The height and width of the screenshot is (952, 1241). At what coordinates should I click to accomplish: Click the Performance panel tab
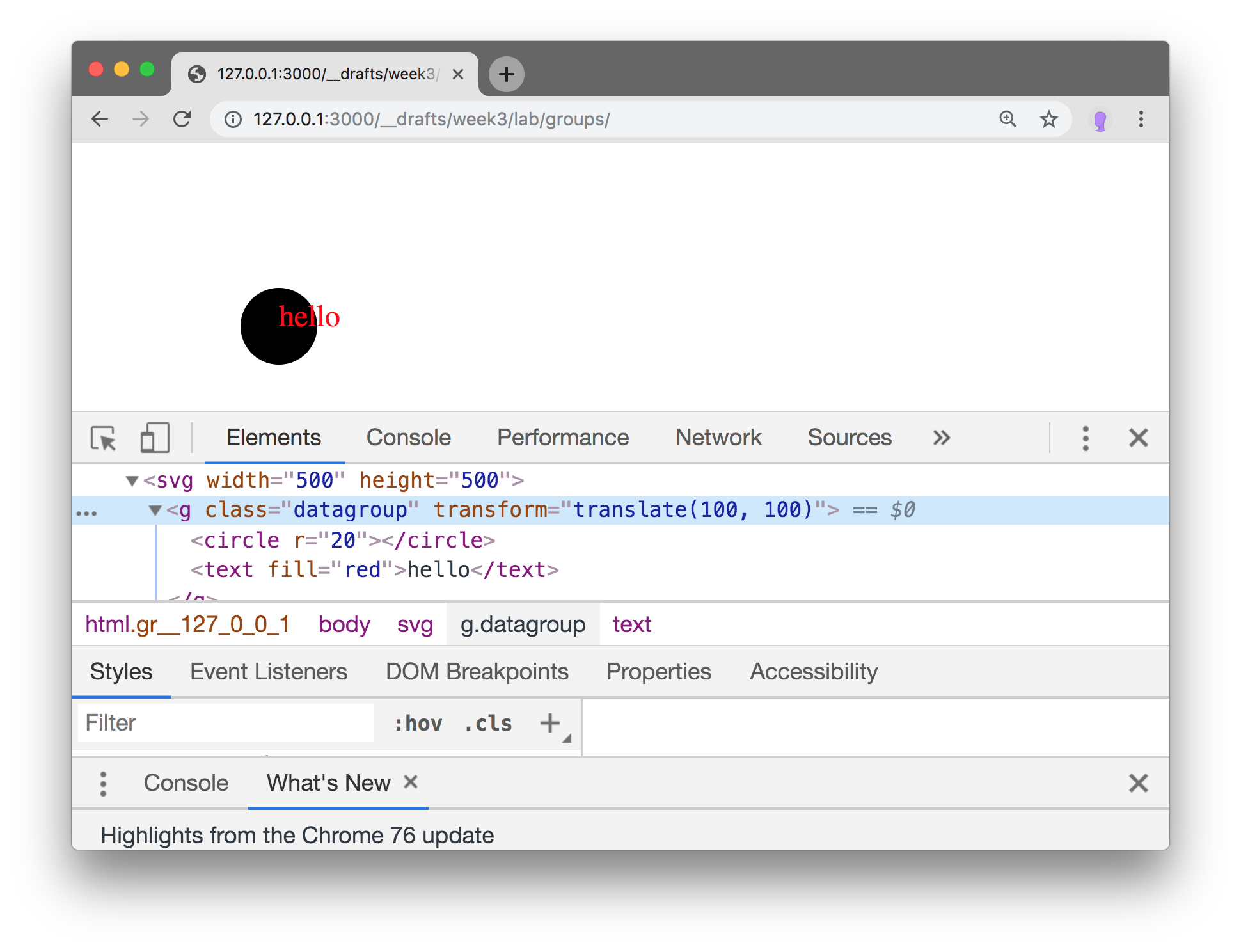pos(562,438)
